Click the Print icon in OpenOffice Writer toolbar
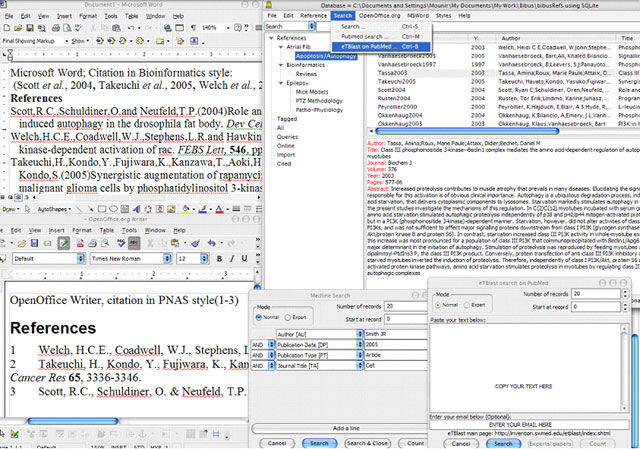This screenshot has width=640, height=449. [93, 243]
